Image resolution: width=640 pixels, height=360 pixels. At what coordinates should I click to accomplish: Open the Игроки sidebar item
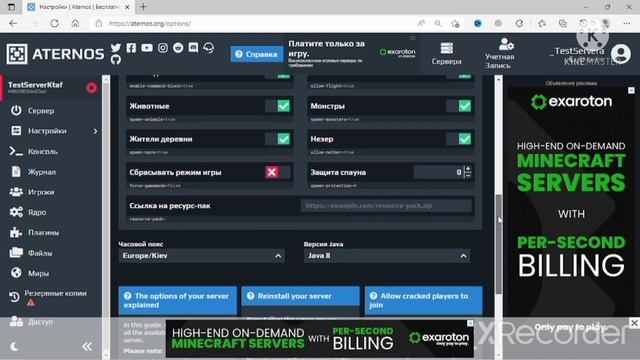41,192
